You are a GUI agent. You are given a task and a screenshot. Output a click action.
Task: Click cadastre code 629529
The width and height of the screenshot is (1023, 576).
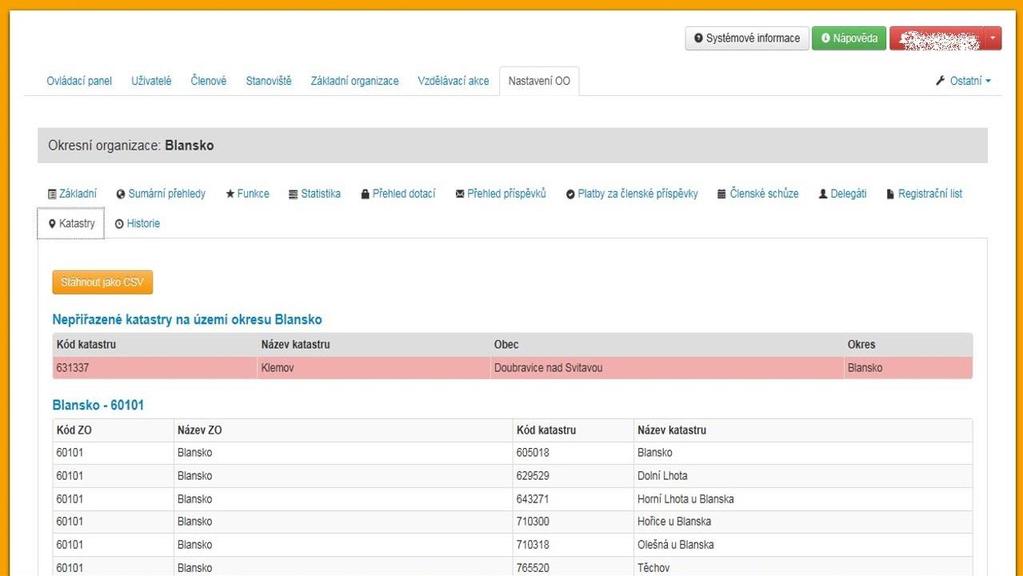[x=532, y=476]
